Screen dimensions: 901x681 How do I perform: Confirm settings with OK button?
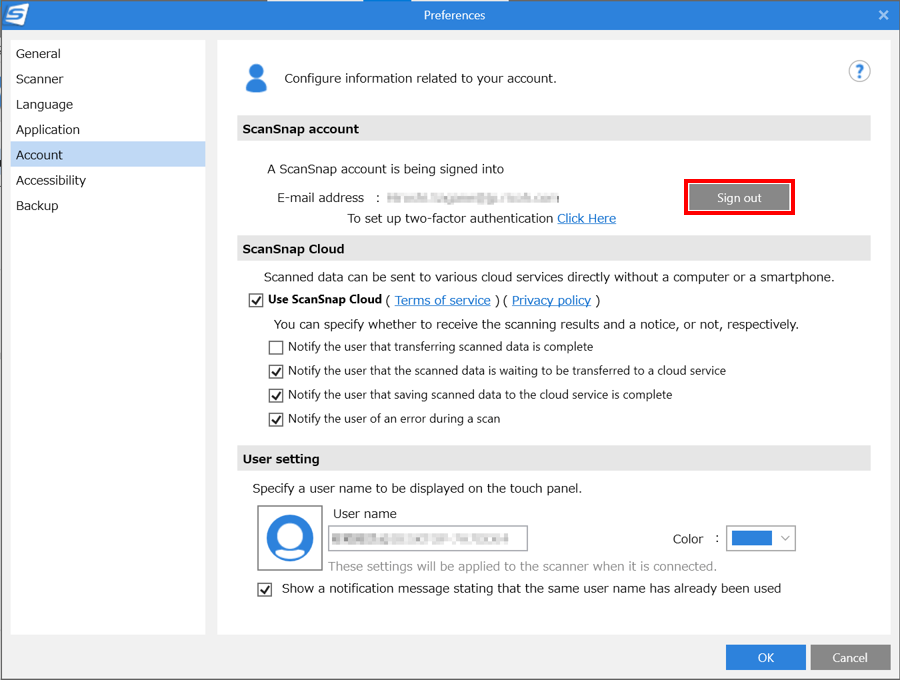coord(765,657)
